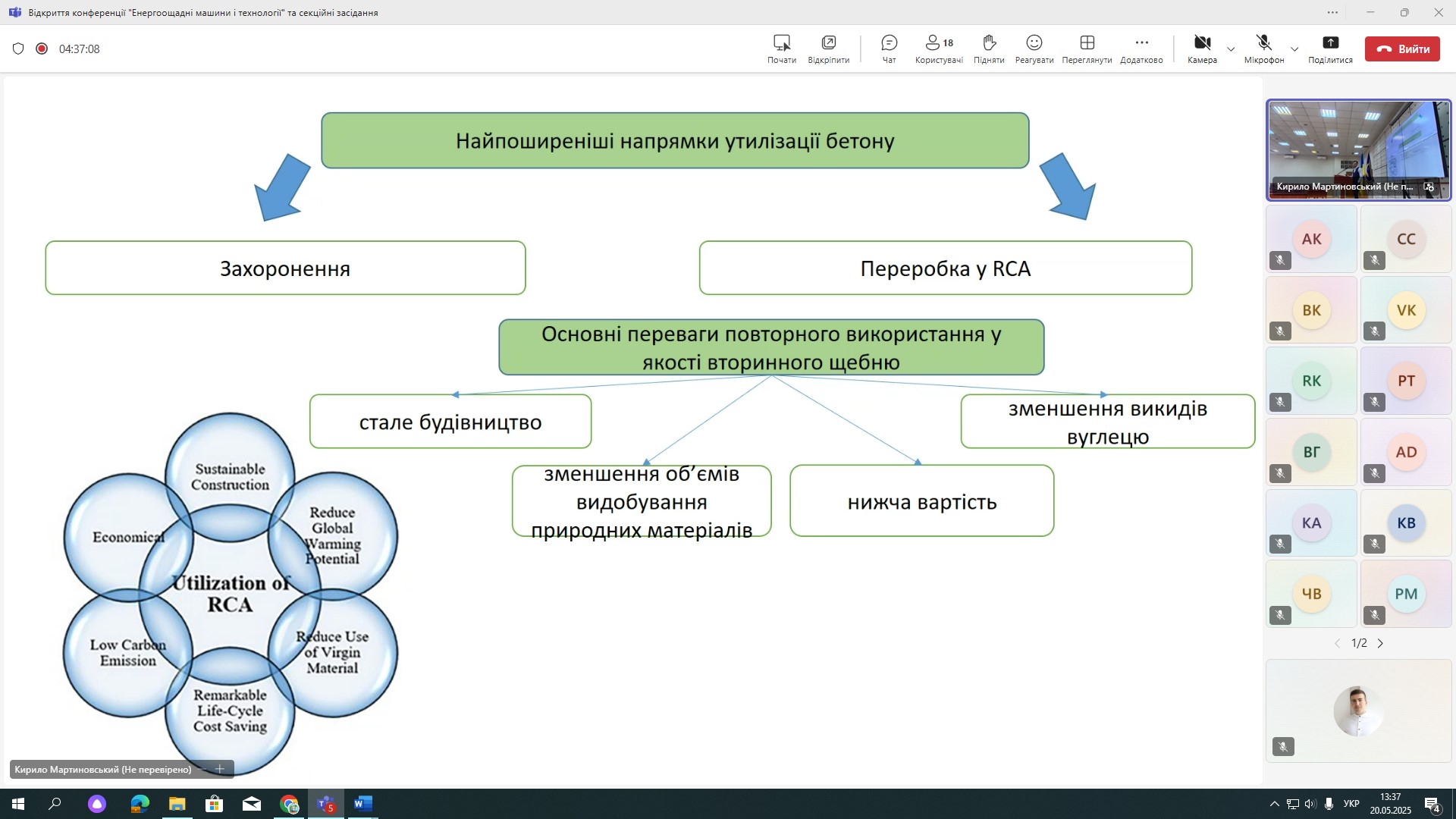Open Переглянути view layout options

tap(1087, 43)
